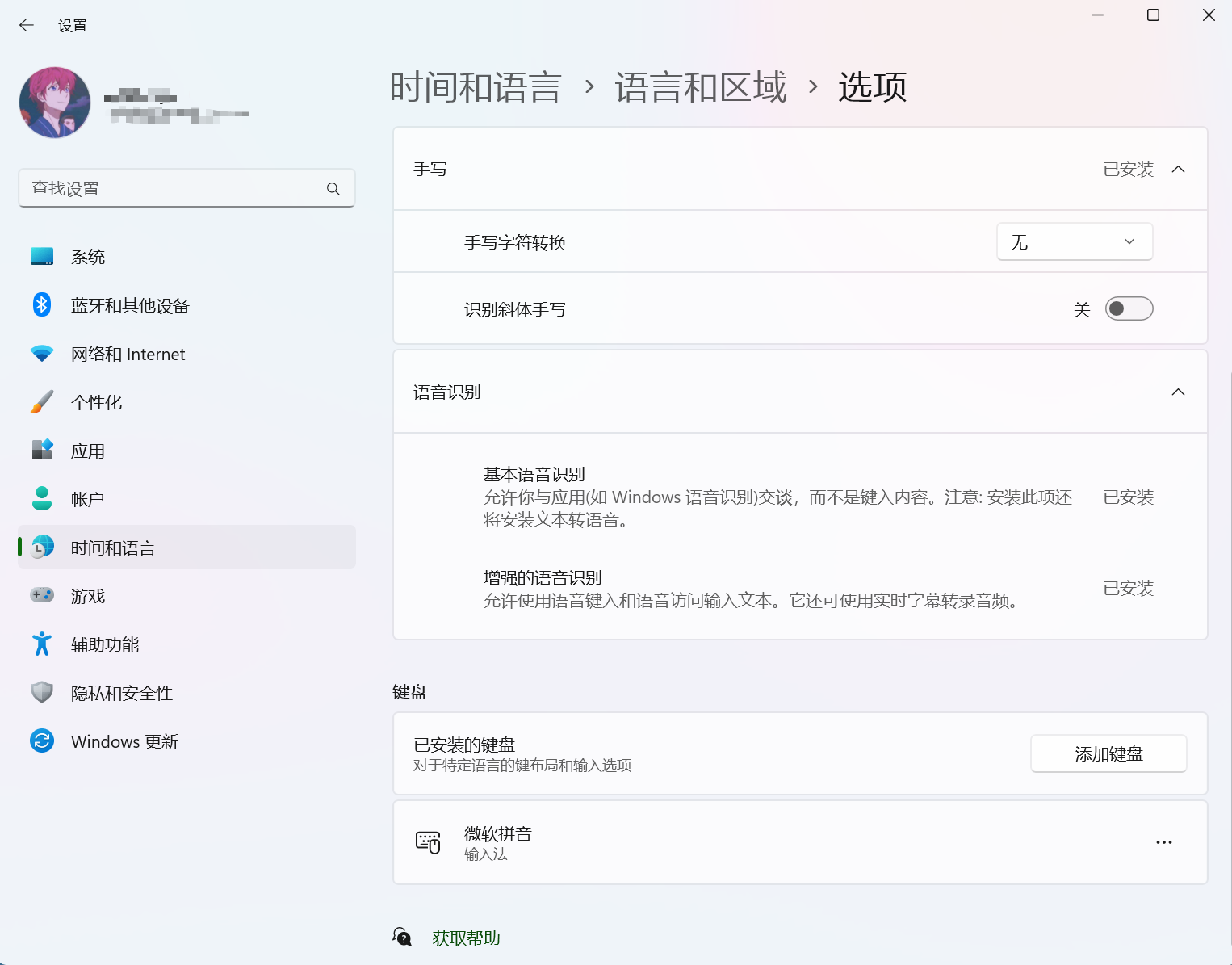Click the 微软拼音 keyboard icon
Image resolution: width=1232 pixels, height=965 pixels.
pyautogui.click(x=428, y=842)
